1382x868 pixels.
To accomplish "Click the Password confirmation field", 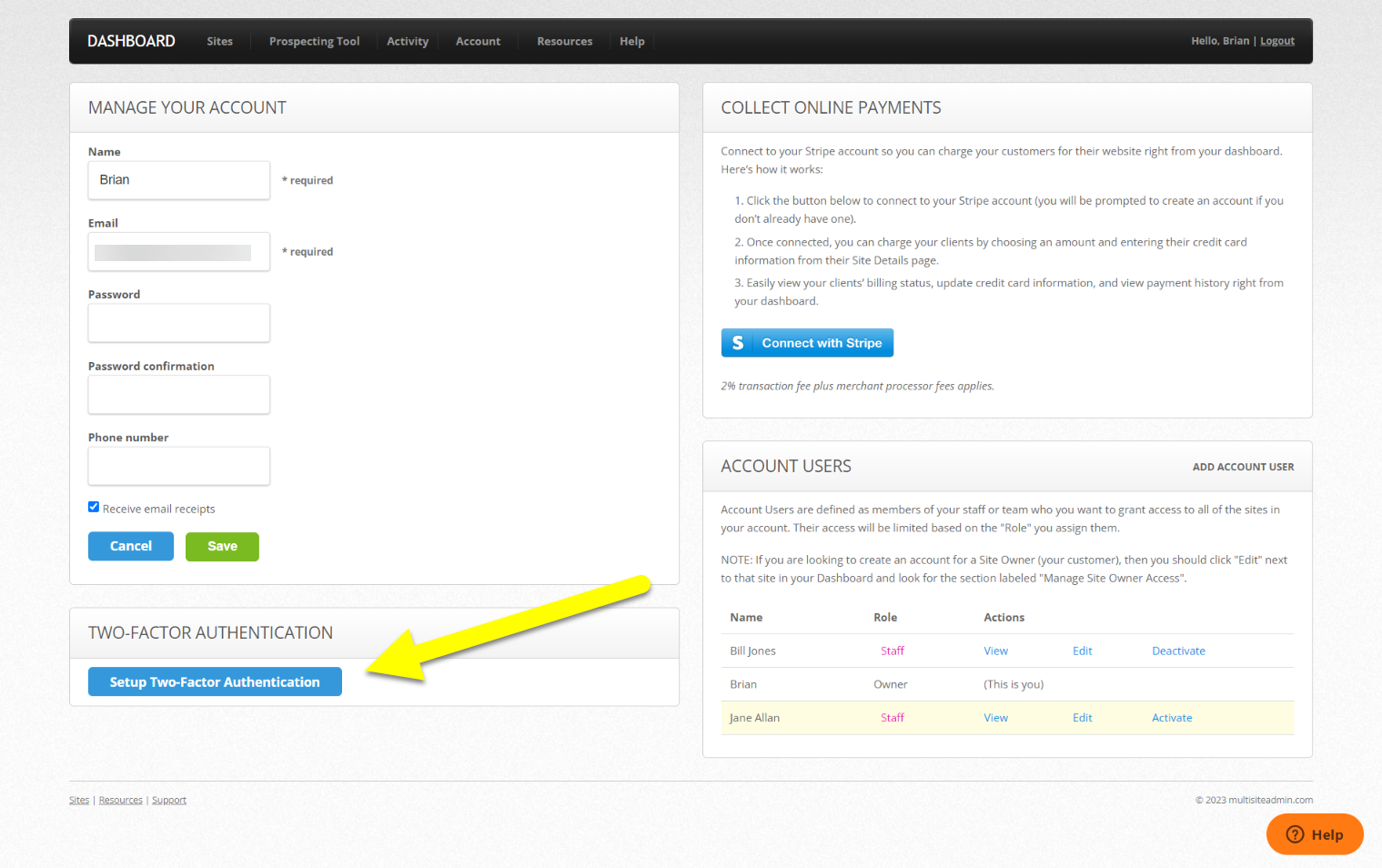I will pyautogui.click(x=179, y=395).
